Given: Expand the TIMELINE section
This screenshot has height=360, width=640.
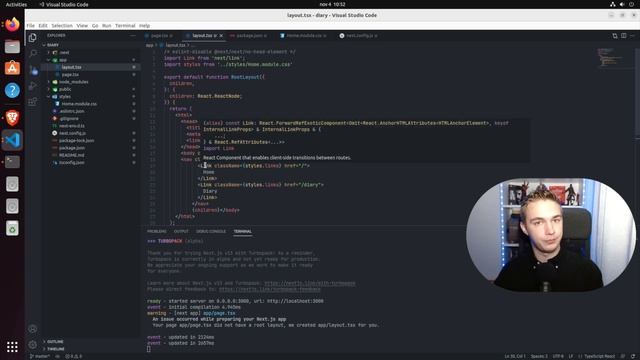Looking at the screenshot, I should click(56, 349).
